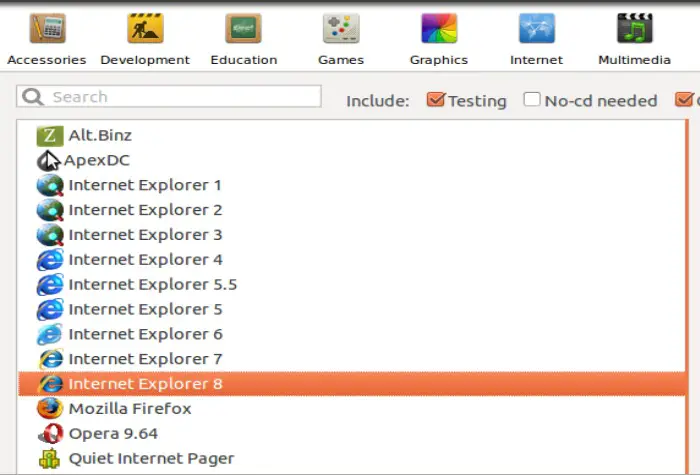This screenshot has width=700, height=475.
Task: Click the ApexDC application icon
Action: click(47, 161)
